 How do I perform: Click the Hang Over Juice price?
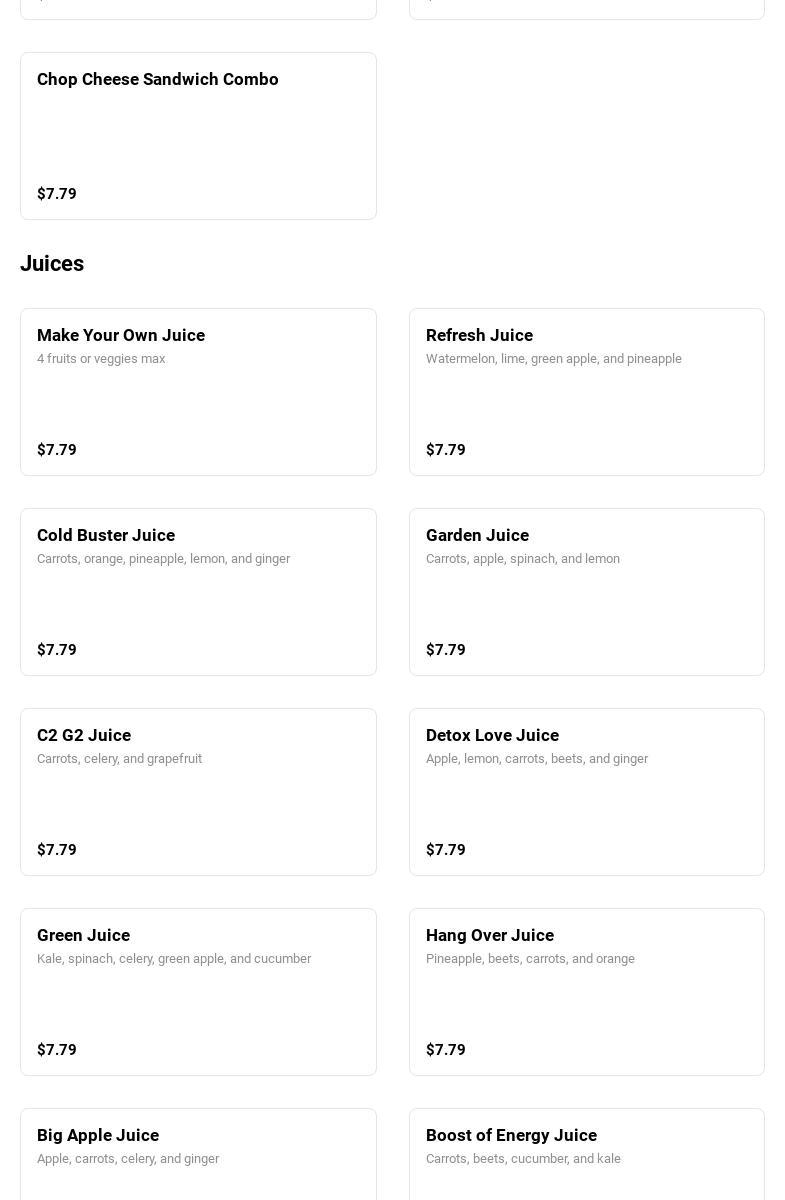446,1050
